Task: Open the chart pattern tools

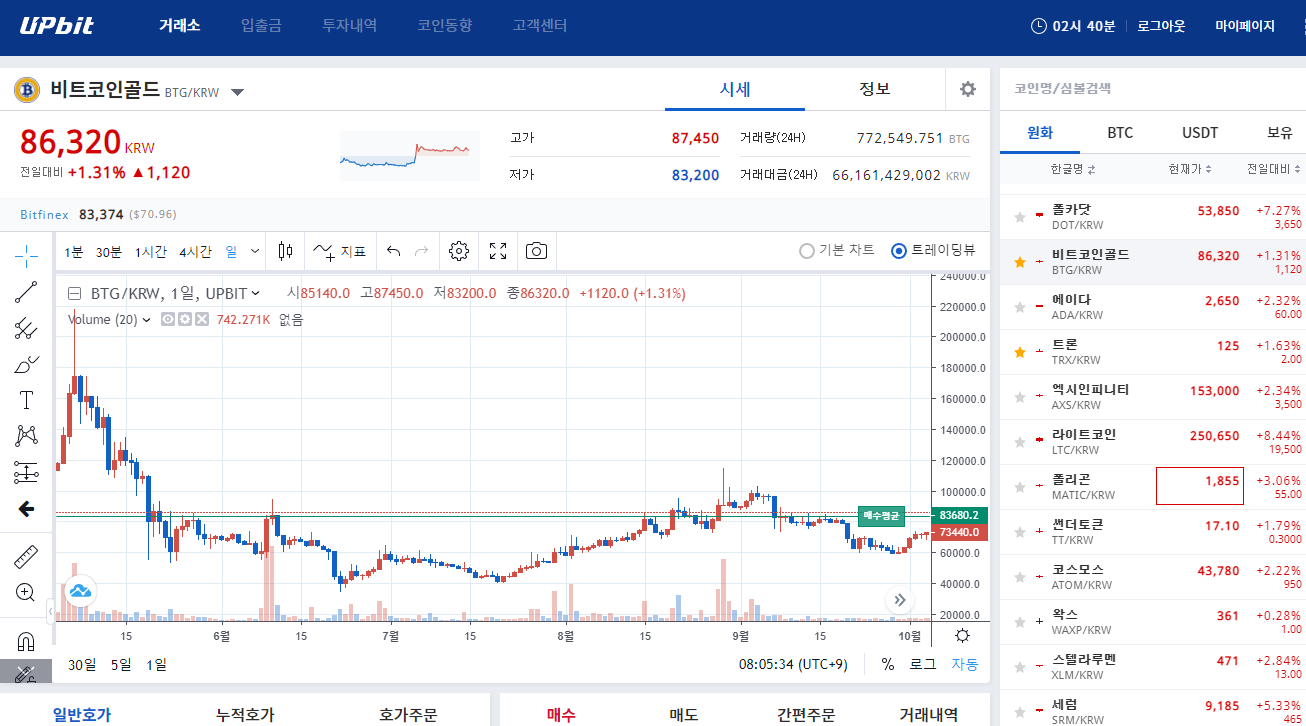Action: tap(26, 436)
